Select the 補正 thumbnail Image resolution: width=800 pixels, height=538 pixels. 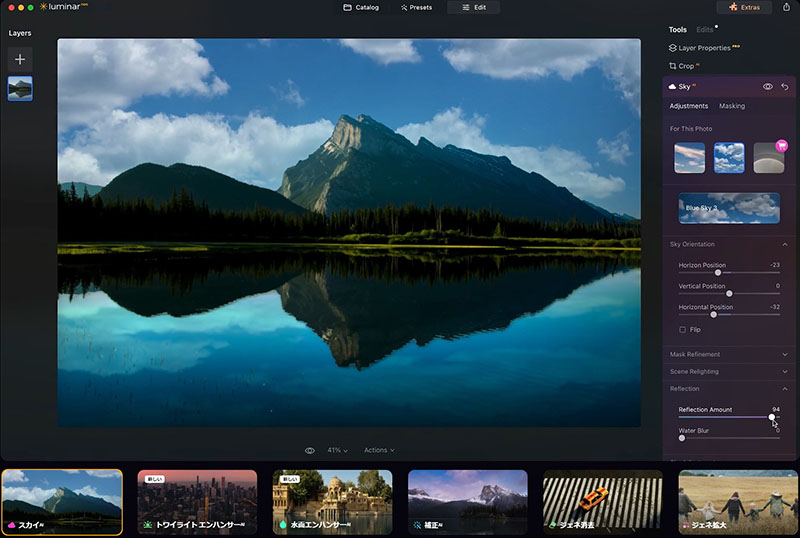468,502
